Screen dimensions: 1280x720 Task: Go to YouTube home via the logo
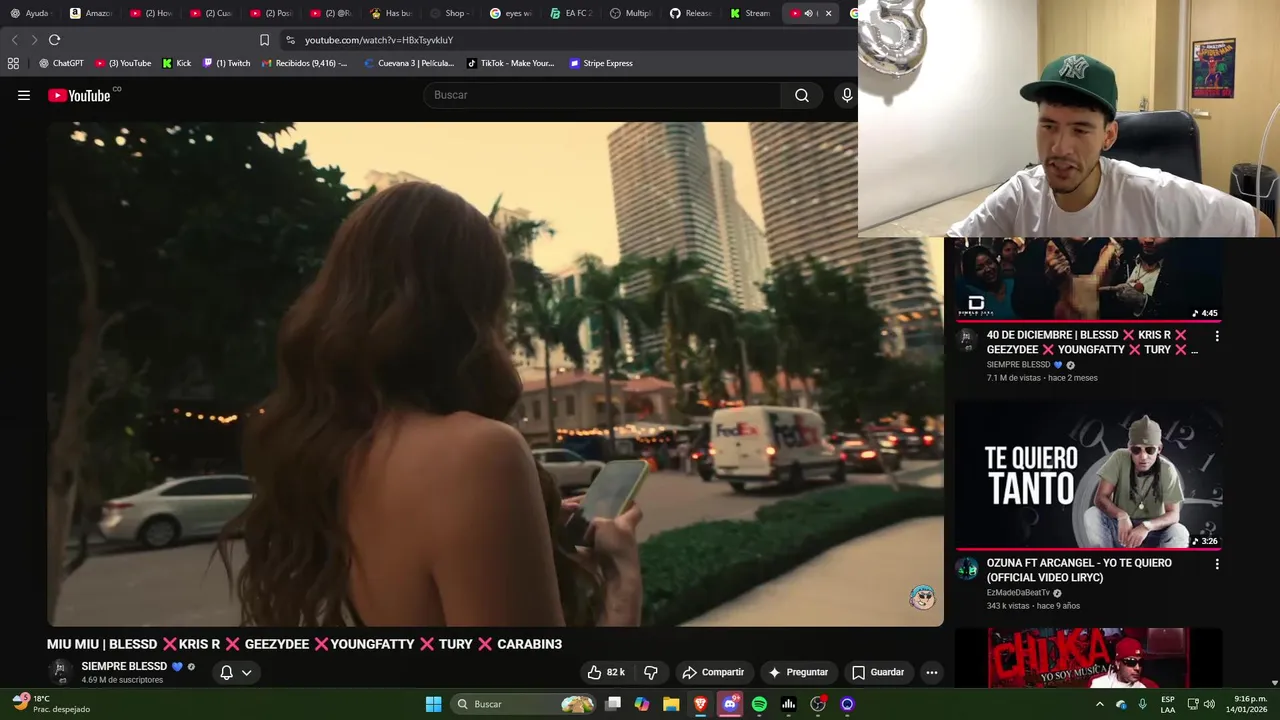coord(80,95)
